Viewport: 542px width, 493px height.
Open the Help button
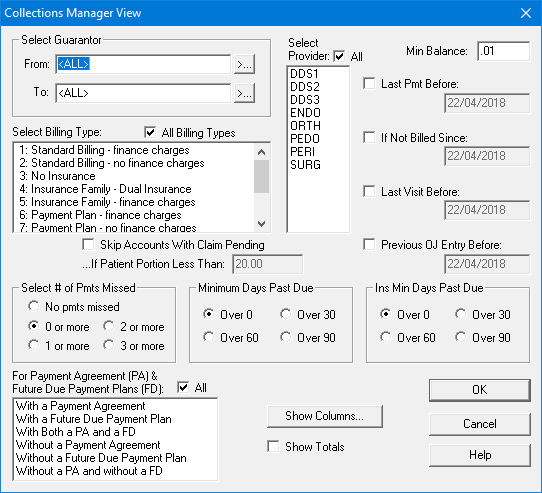click(479, 455)
